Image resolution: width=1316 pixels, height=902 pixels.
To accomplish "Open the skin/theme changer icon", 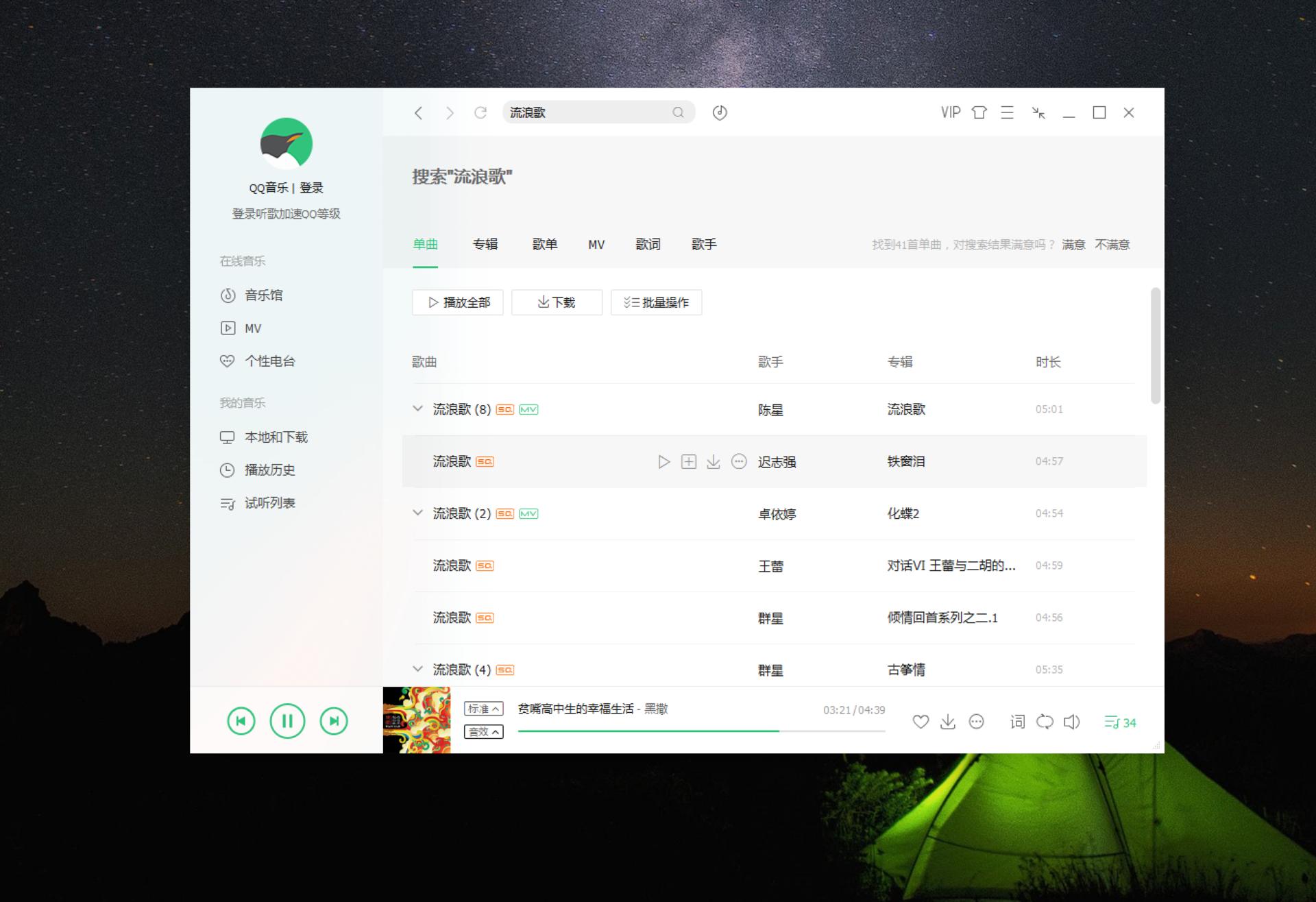I will coord(979,112).
